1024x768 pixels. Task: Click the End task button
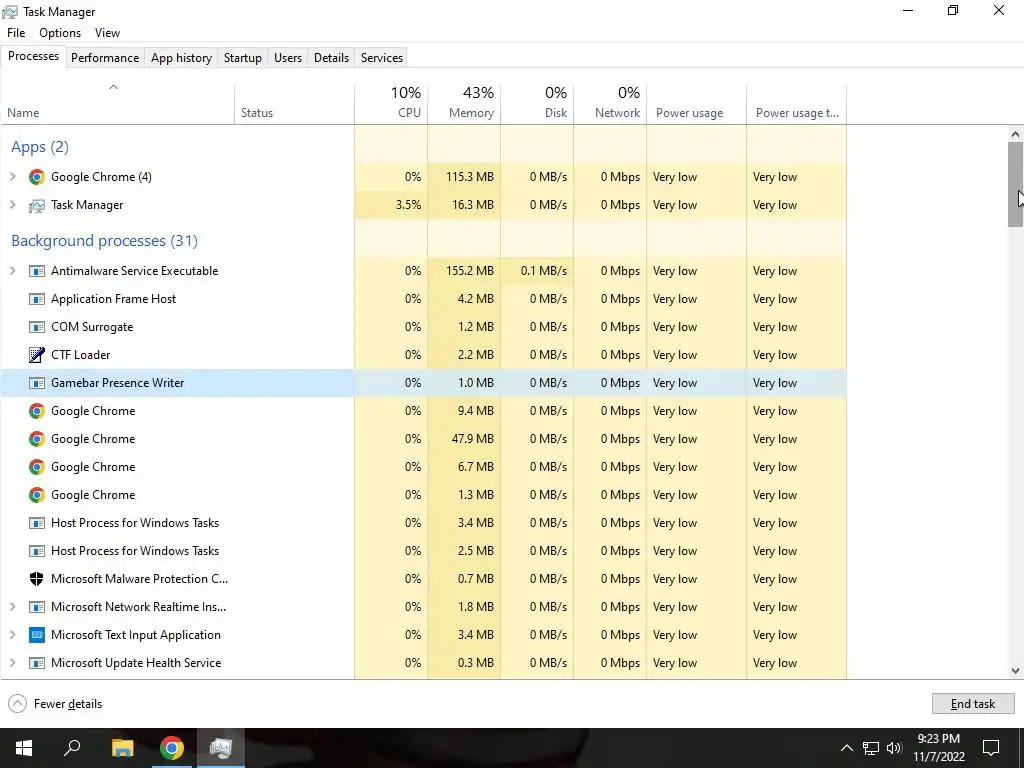[972, 703]
